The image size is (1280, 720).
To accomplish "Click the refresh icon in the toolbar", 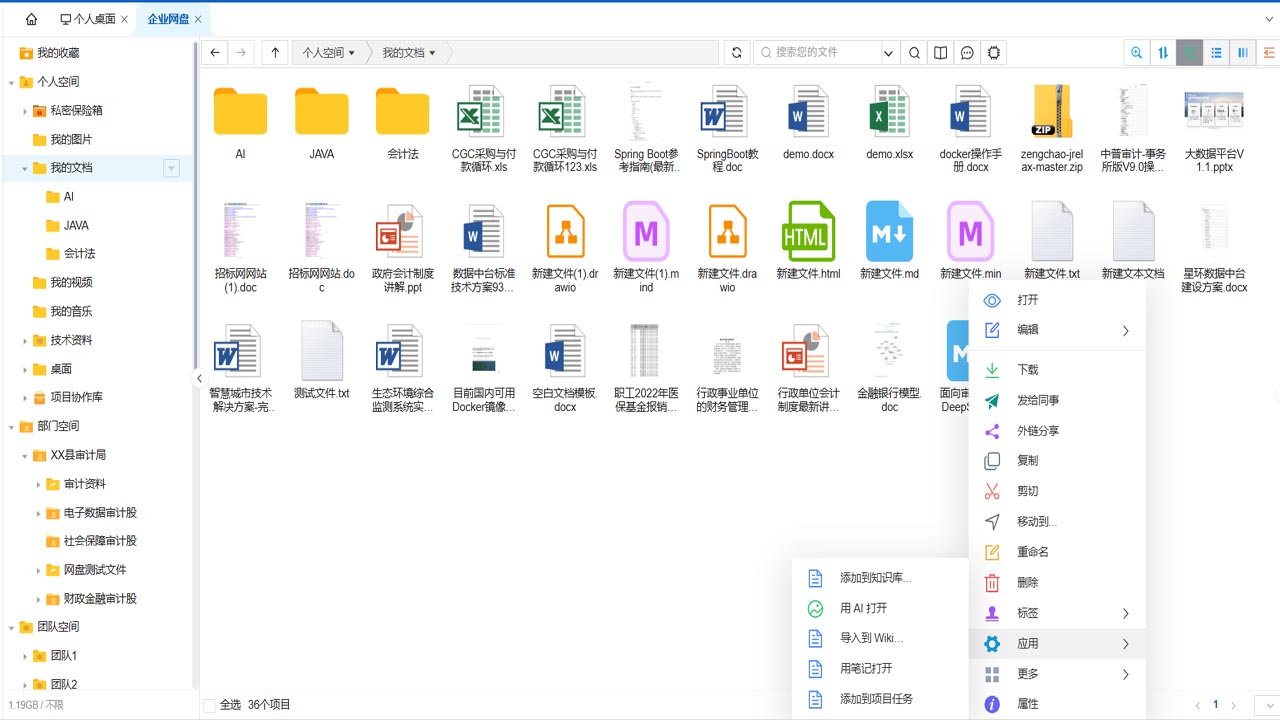I will click(737, 53).
